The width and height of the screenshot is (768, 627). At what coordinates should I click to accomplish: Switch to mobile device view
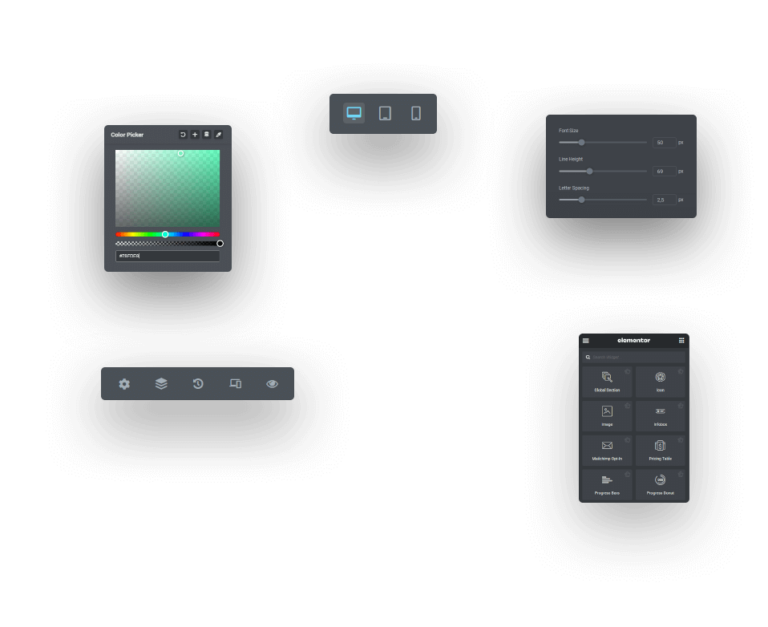click(416, 113)
